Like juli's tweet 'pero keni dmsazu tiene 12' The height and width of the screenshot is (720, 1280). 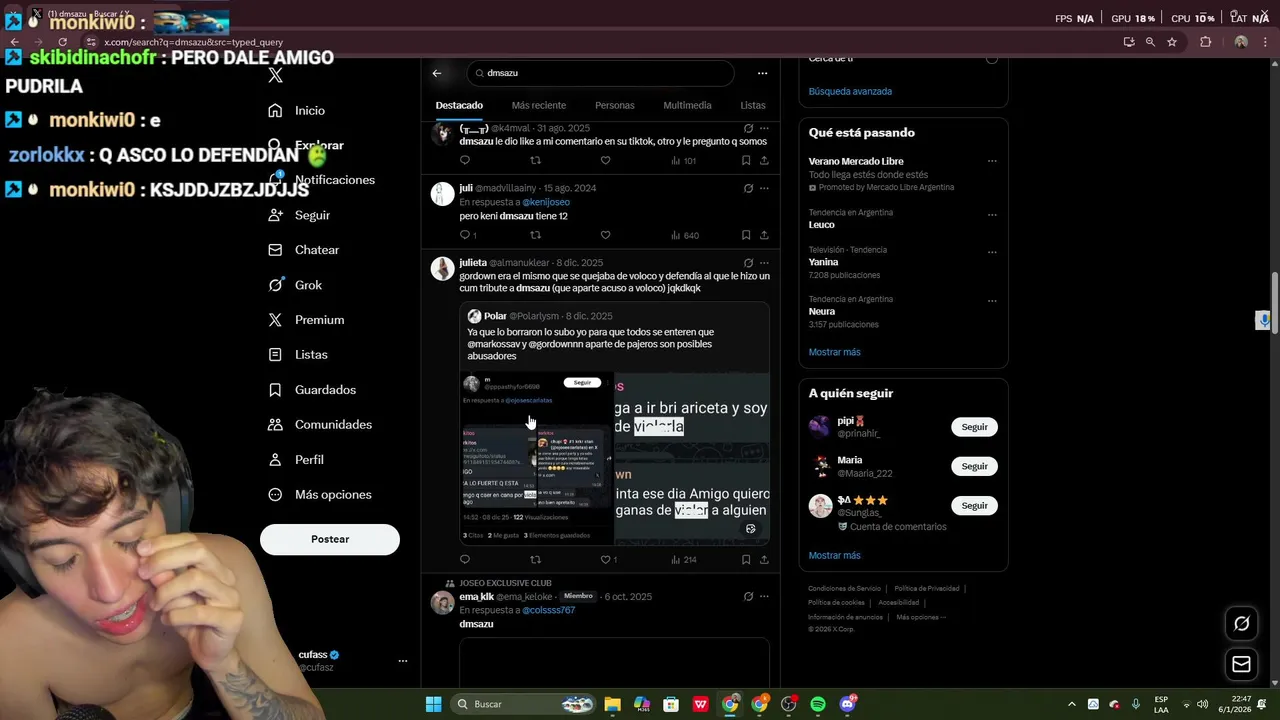click(x=605, y=235)
